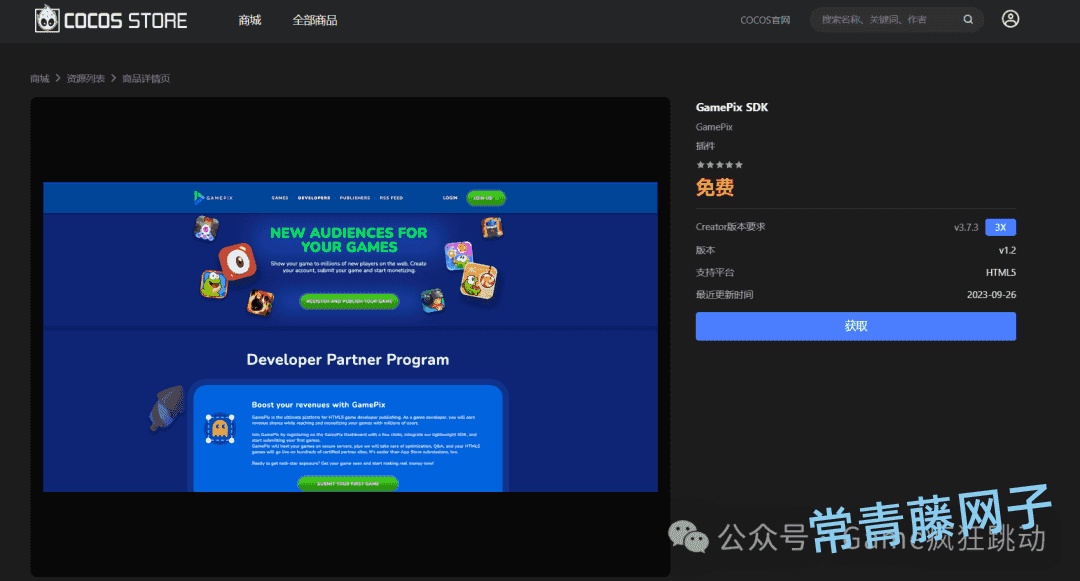
Task: Click the 最近更新时间 label
Action: (725, 295)
